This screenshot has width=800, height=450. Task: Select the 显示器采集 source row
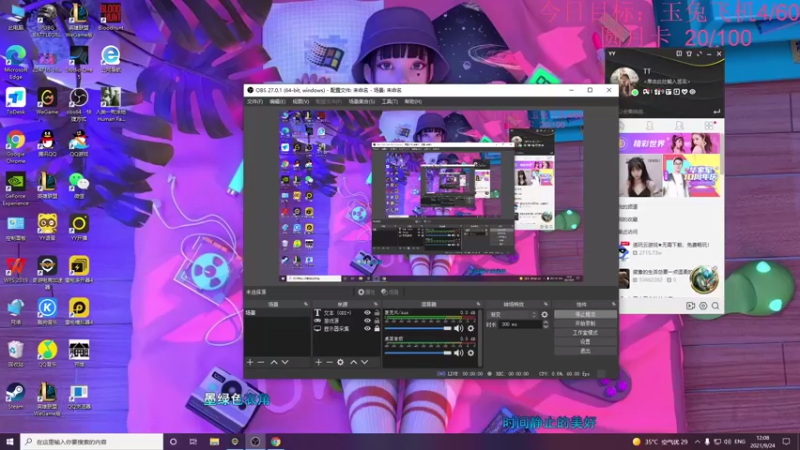pos(346,329)
